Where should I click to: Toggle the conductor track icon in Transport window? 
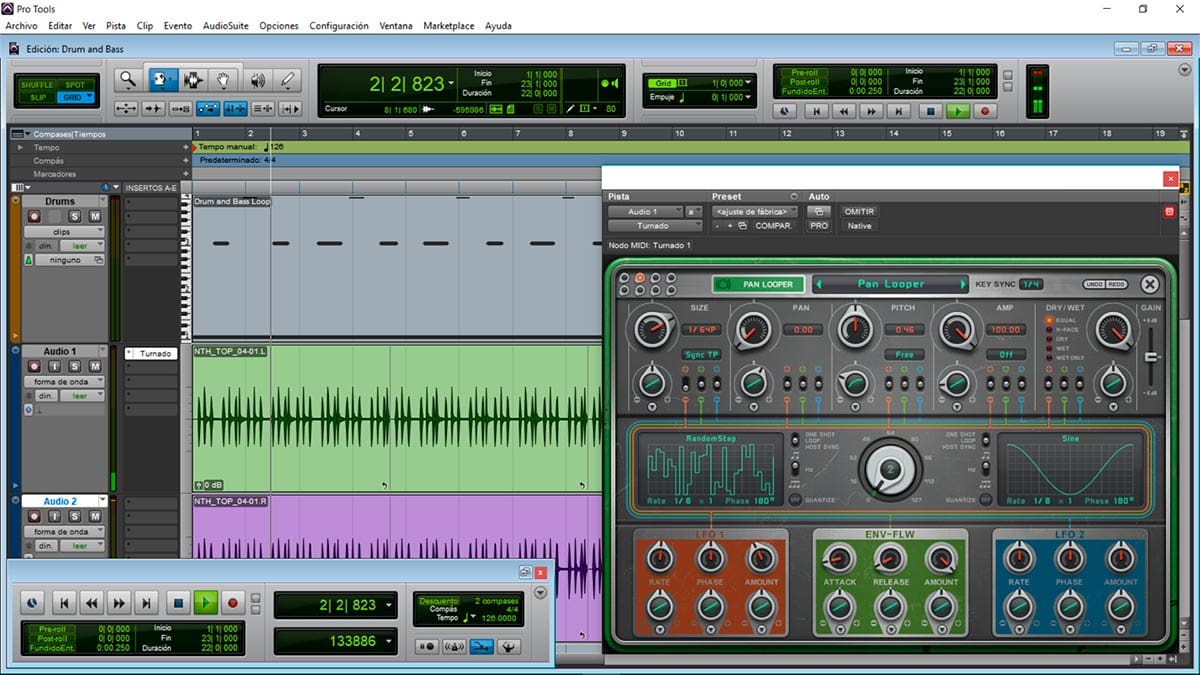click(x=509, y=647)
